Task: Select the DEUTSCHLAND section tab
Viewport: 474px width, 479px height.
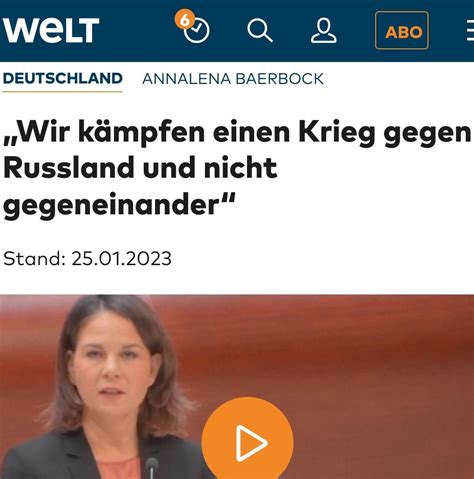Action: point(63,79)
